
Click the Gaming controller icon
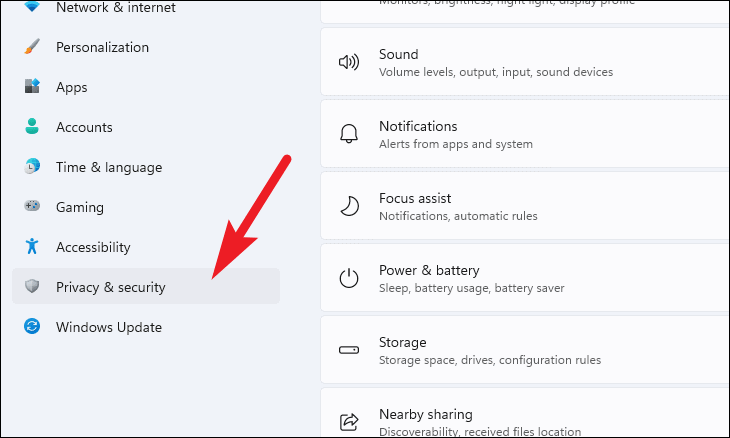tap(32, 206)
